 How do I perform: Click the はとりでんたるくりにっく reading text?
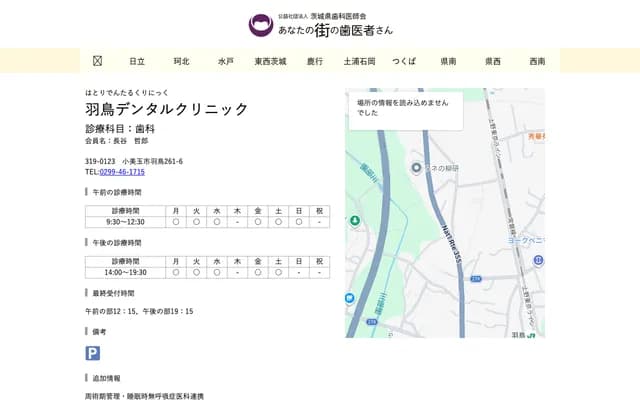point(127,93)
